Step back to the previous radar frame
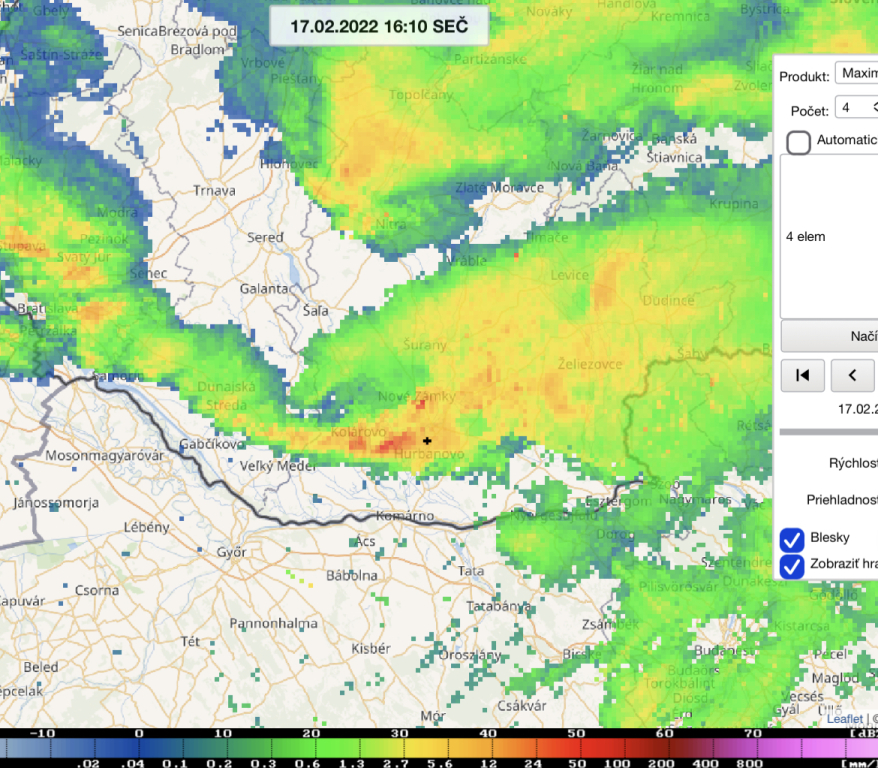This screenshot has height=768, width=878. [x=852, y=375]
